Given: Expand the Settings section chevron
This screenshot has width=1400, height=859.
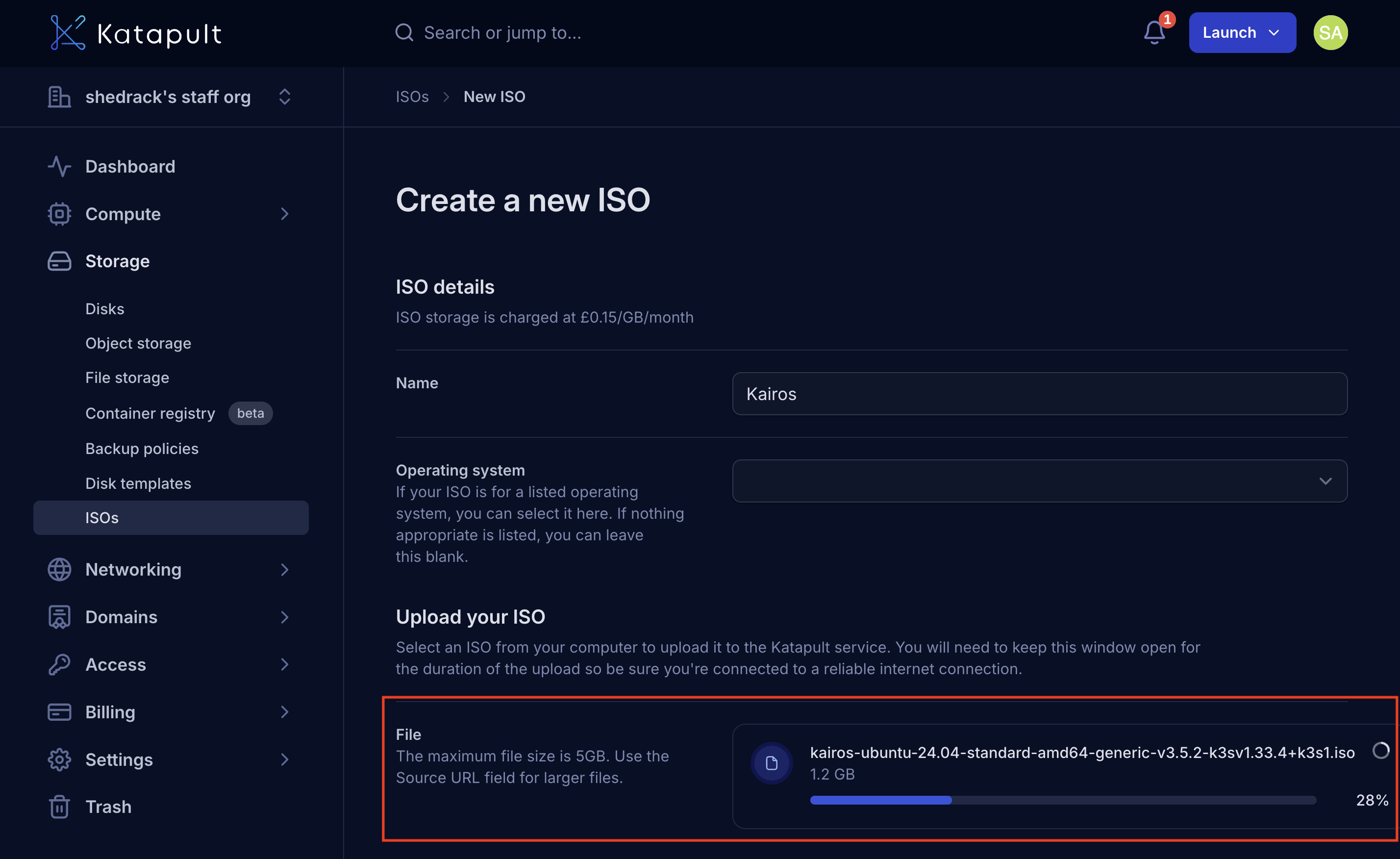Looking at the screenshot, I should 285,759.
